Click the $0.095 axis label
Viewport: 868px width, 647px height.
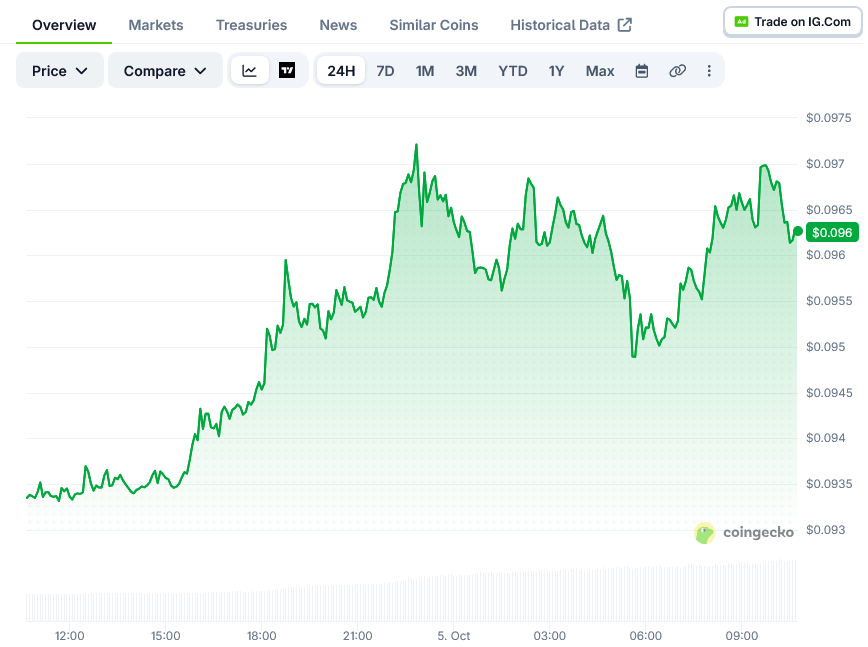[x=825, y=347]
